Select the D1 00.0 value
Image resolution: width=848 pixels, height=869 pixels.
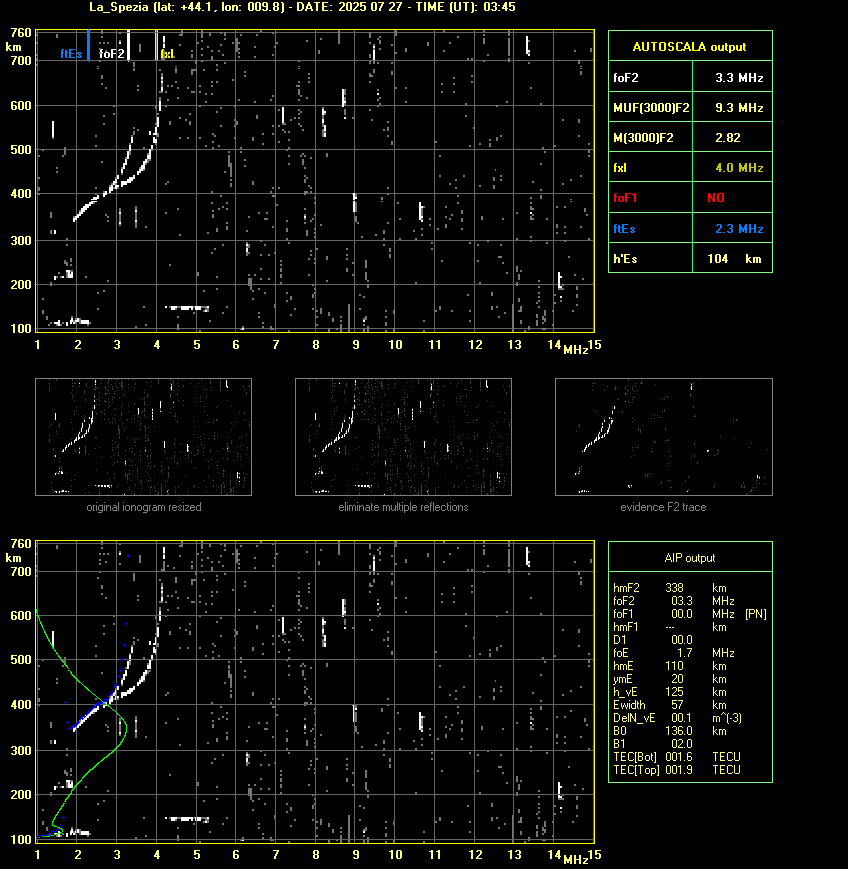point(682,640)
